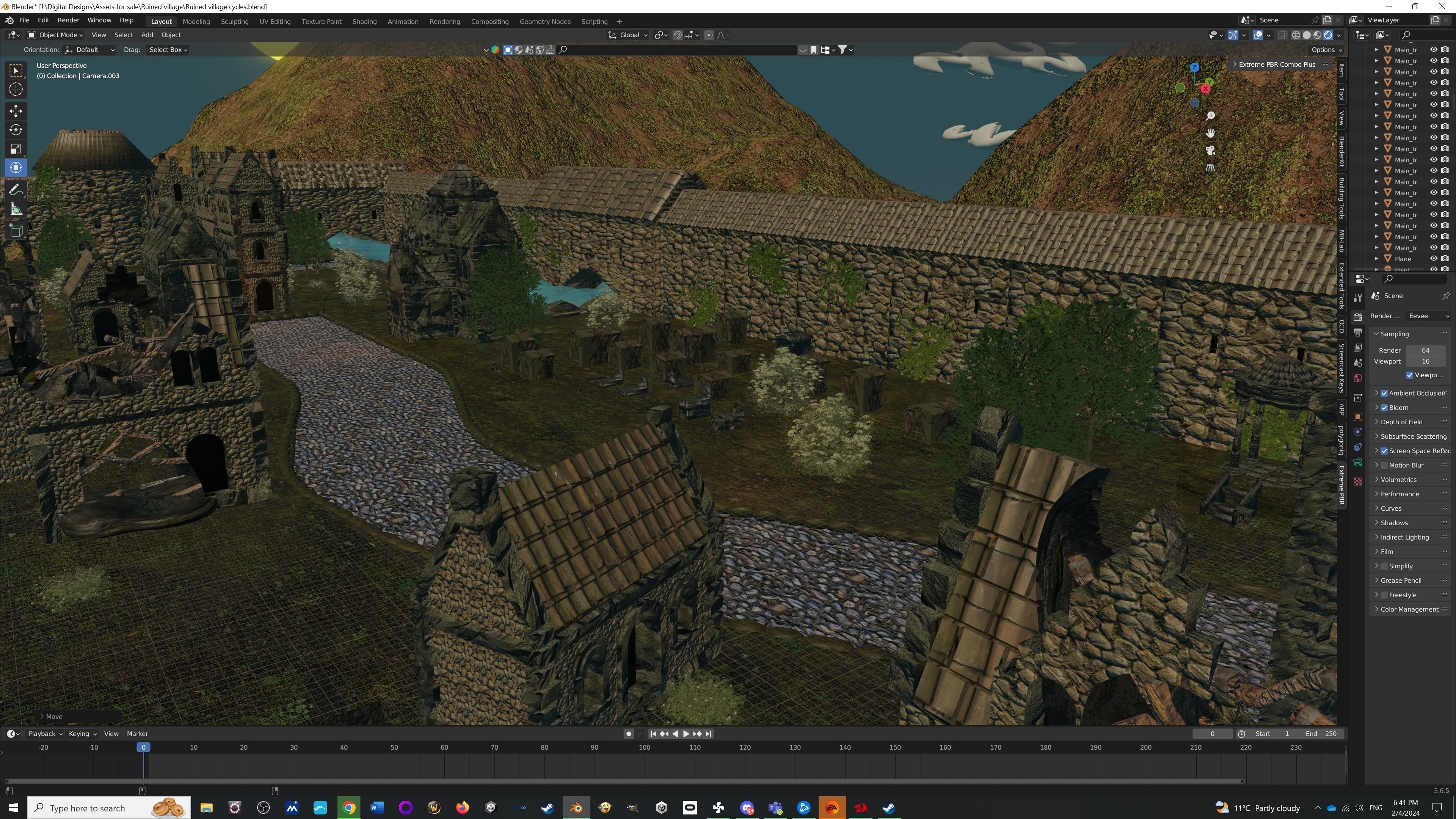
Task: Switch perspective/orthographic grid icon
Action: pos(1210,168)
